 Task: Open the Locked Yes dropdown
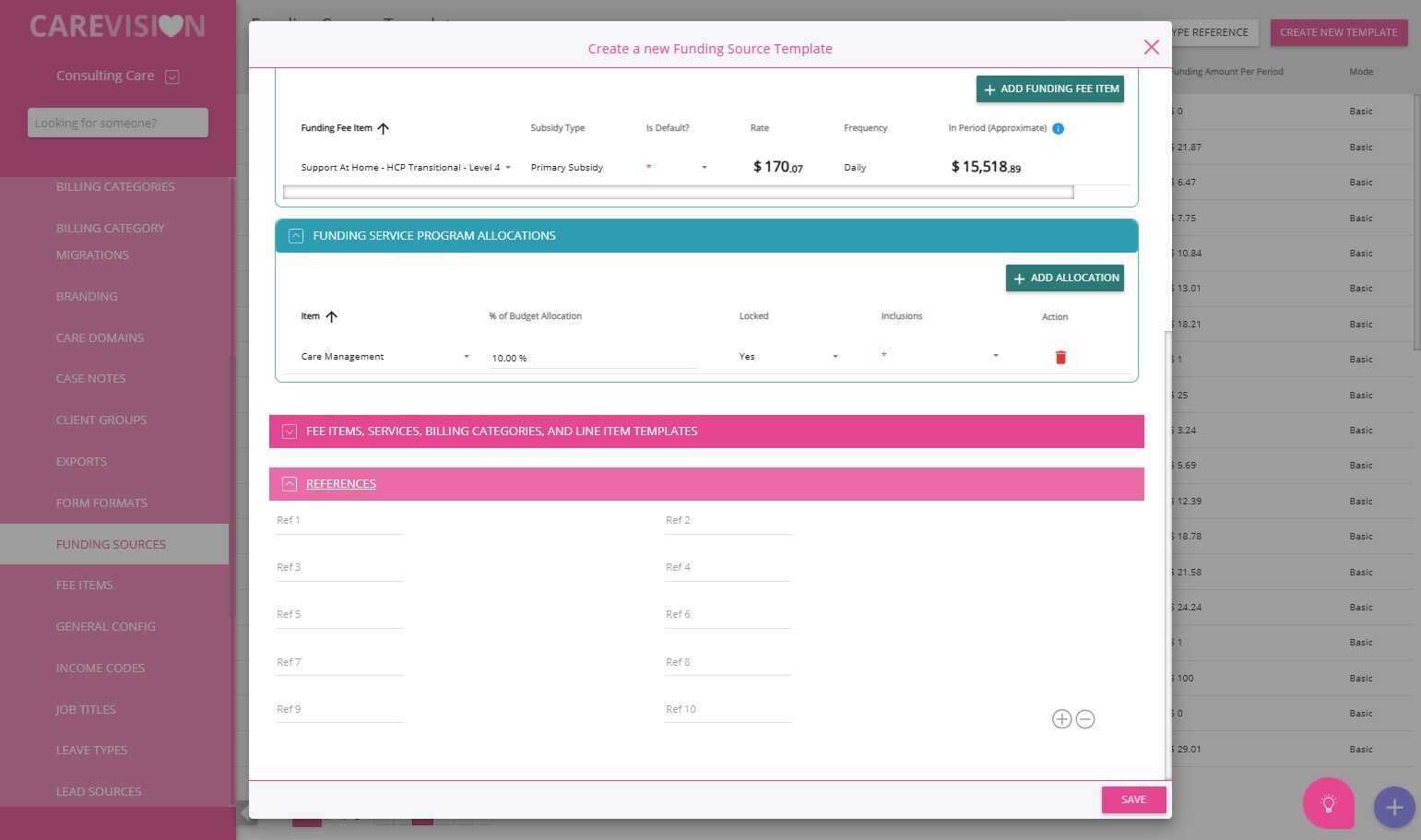[789, 357]
